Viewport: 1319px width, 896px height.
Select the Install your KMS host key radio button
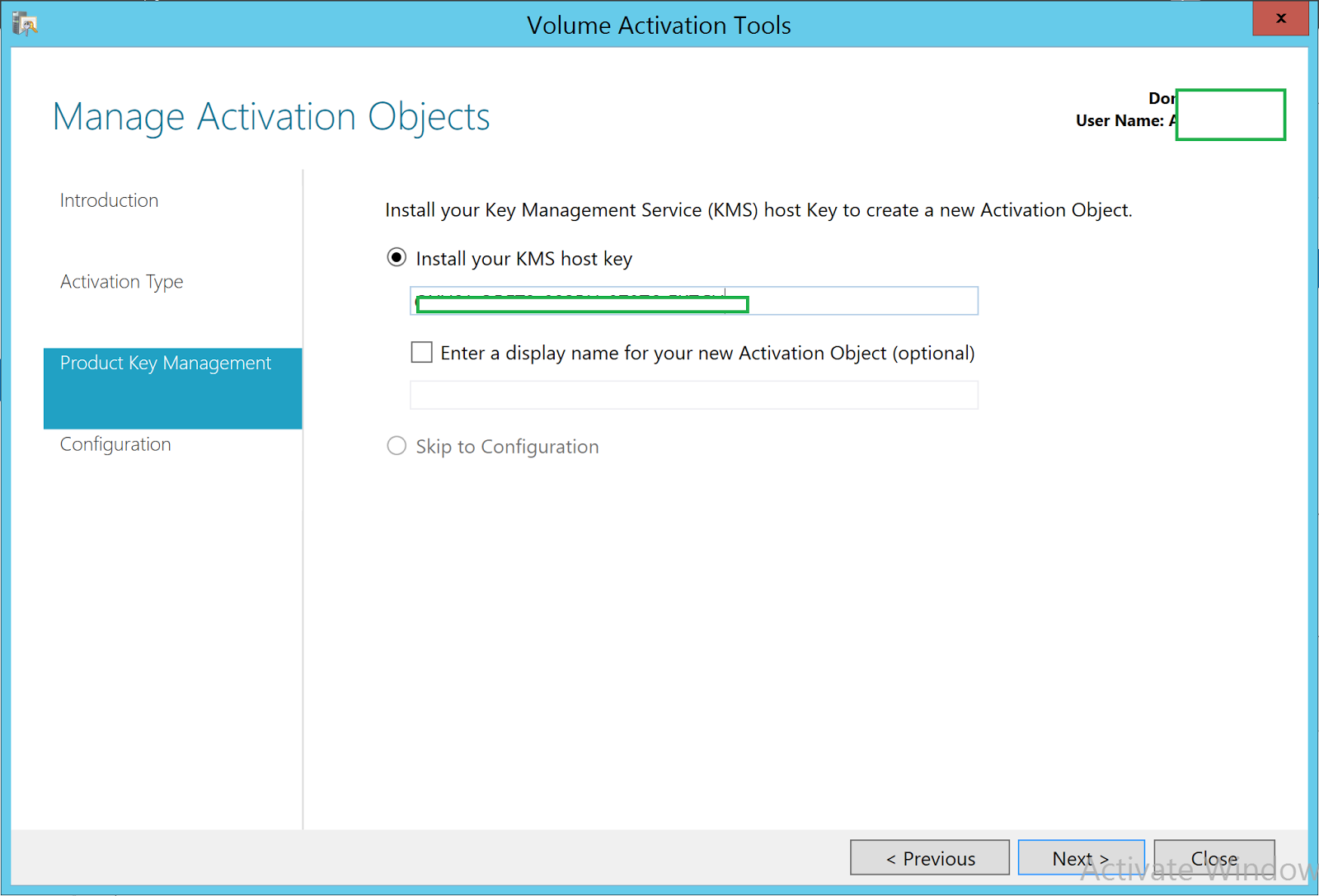pos(397,257)
